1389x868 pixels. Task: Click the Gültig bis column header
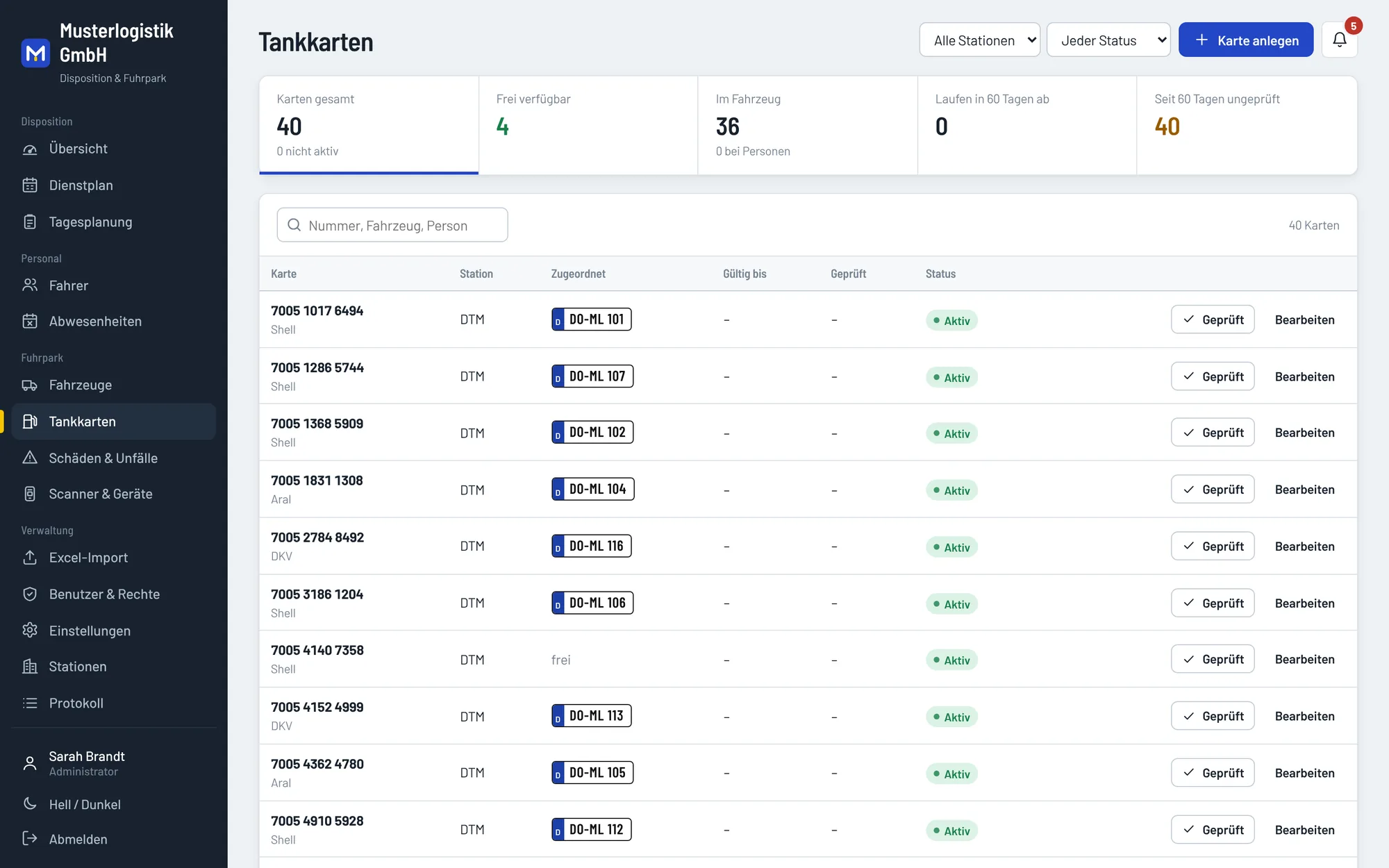pos(745,274)
